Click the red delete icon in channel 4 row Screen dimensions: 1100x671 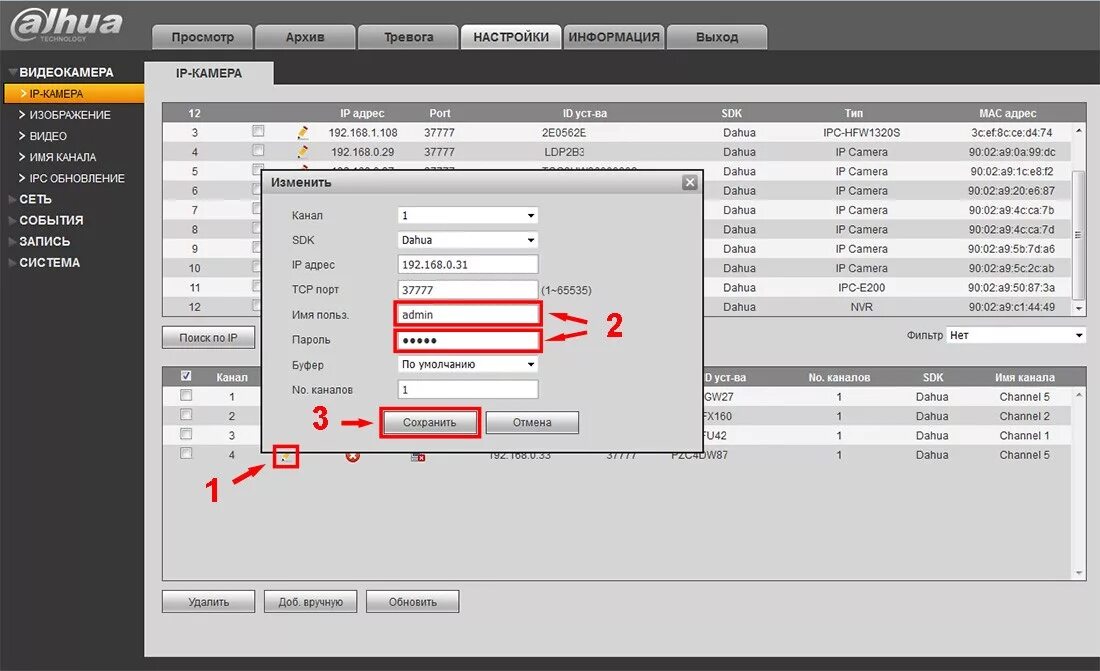click(x=353, y=456)
